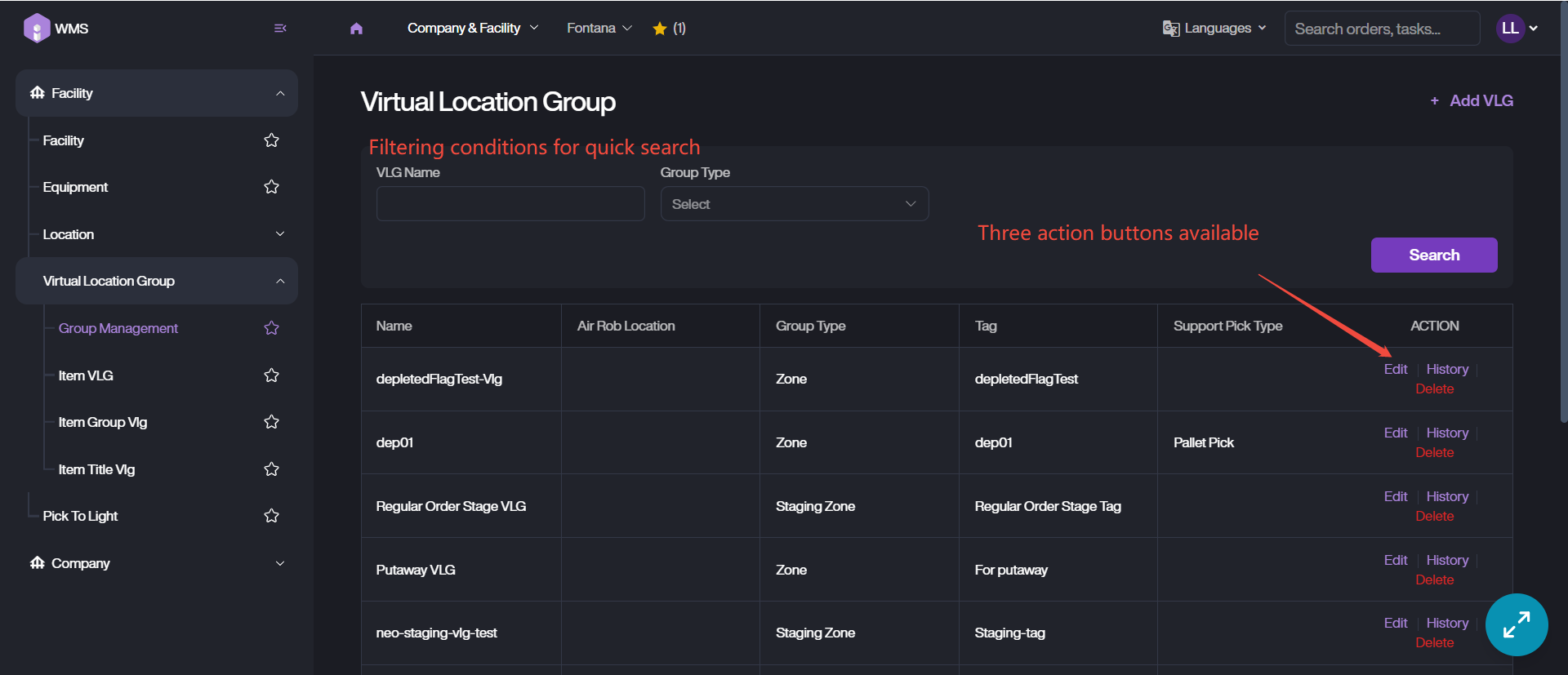1568x675 pixels.
Task: View History for depletedFlagTest-Vlg
Action: click(x=1447, y=369)
